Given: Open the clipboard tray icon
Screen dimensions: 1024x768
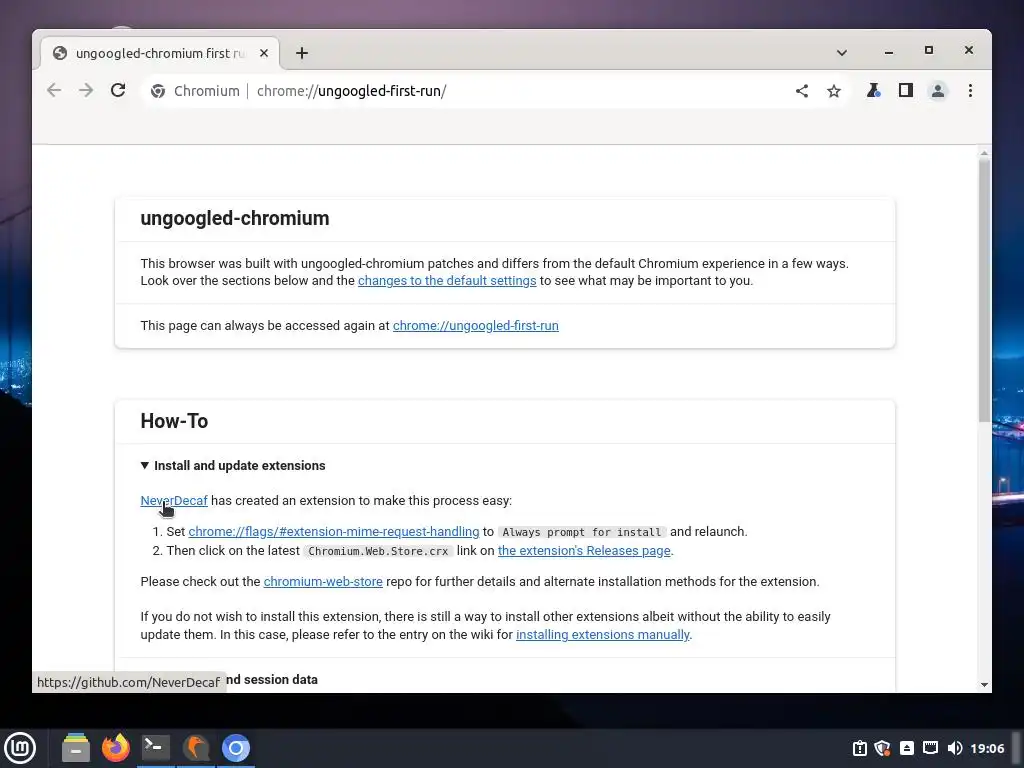Looking at the screenshot, I should (x=859, y=748).
